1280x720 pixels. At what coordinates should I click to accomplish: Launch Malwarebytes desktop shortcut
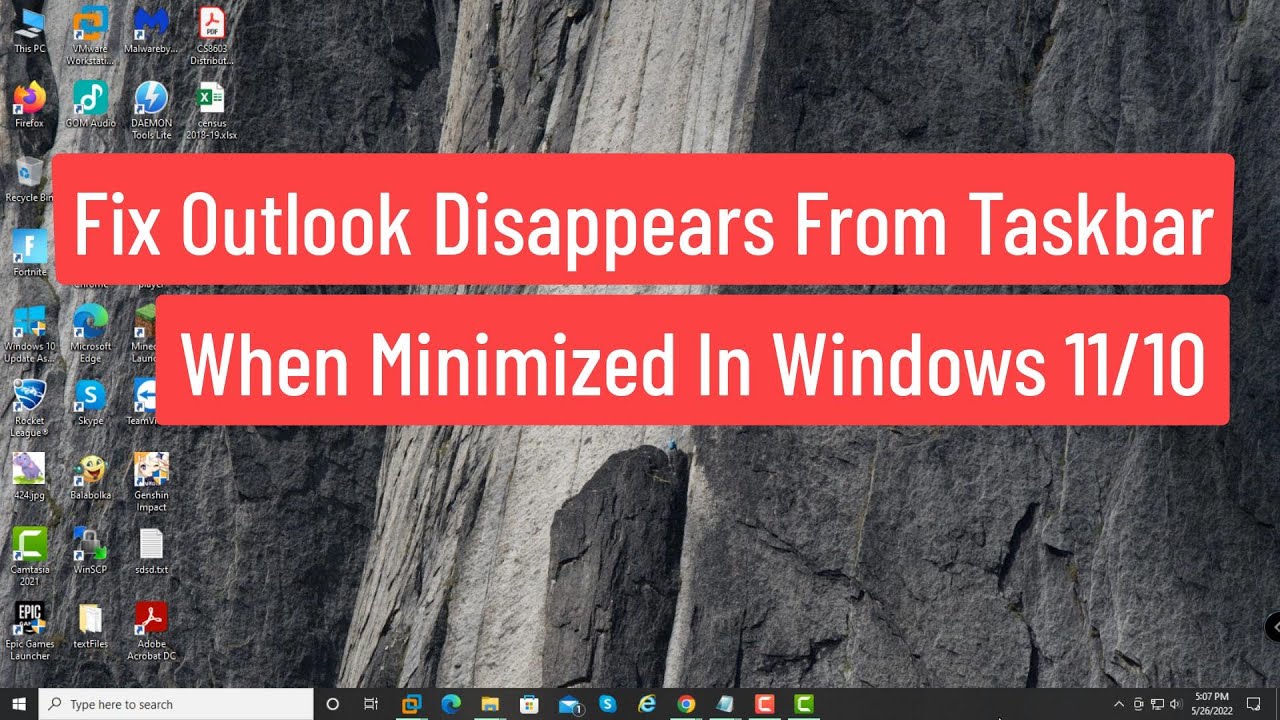151,30
